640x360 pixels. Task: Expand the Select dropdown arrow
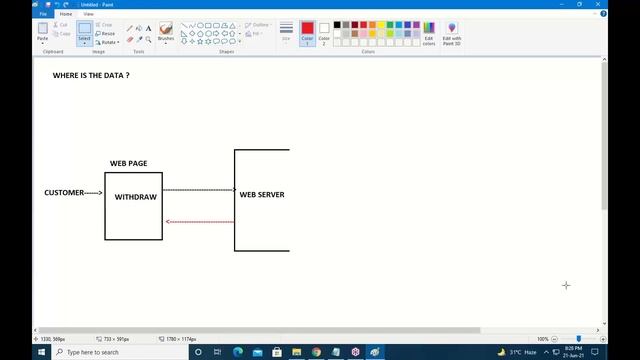(84, 43)
